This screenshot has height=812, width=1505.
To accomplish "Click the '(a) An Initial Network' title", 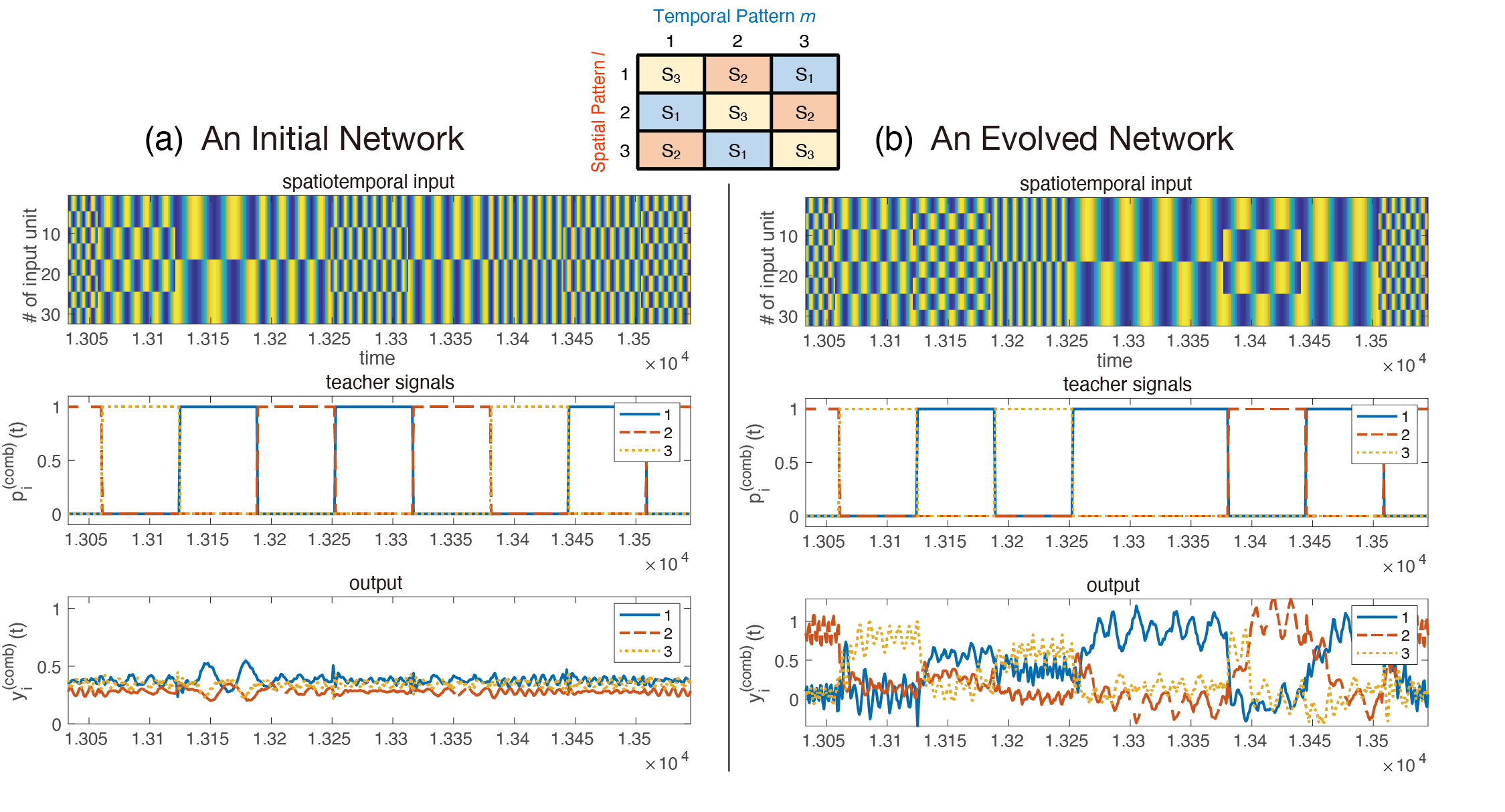I will click(x=304, y=139).
